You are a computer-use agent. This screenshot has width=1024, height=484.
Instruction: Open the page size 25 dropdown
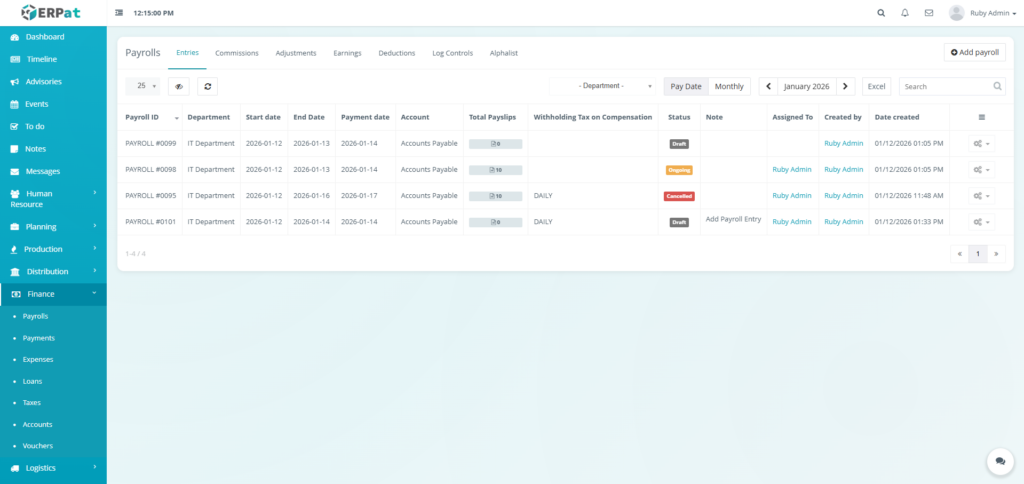point(147,87)
